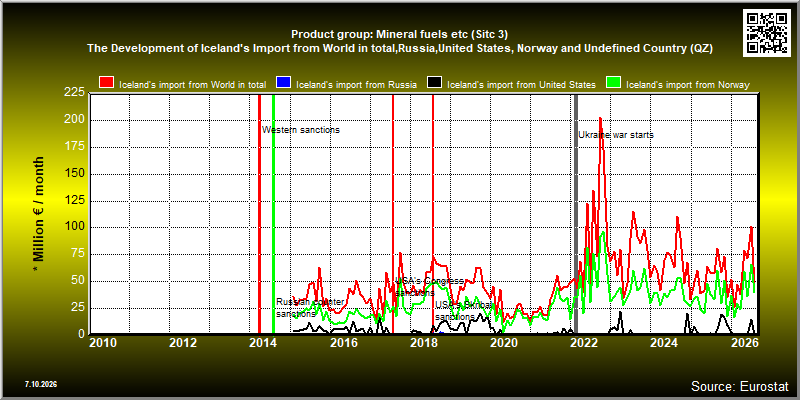The image size is (800, 400).
Task: Click the y-axis value "75"
Action: click(79, 254)
